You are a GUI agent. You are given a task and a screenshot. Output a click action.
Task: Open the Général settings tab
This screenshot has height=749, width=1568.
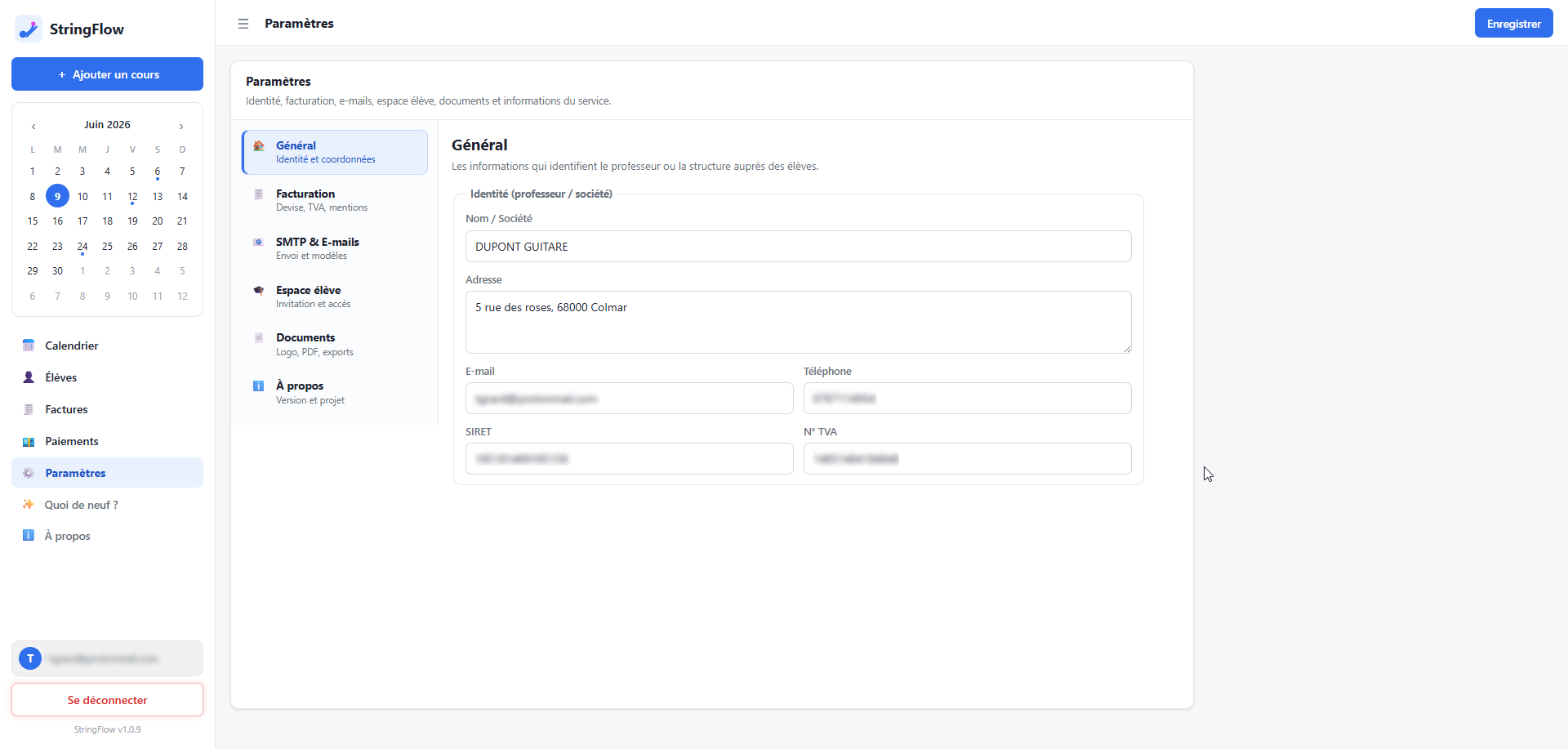click(x=335, y=152)
